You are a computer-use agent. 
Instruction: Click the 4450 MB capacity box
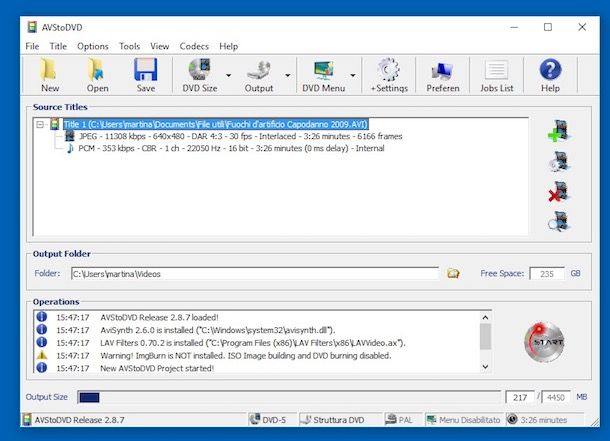556,397
